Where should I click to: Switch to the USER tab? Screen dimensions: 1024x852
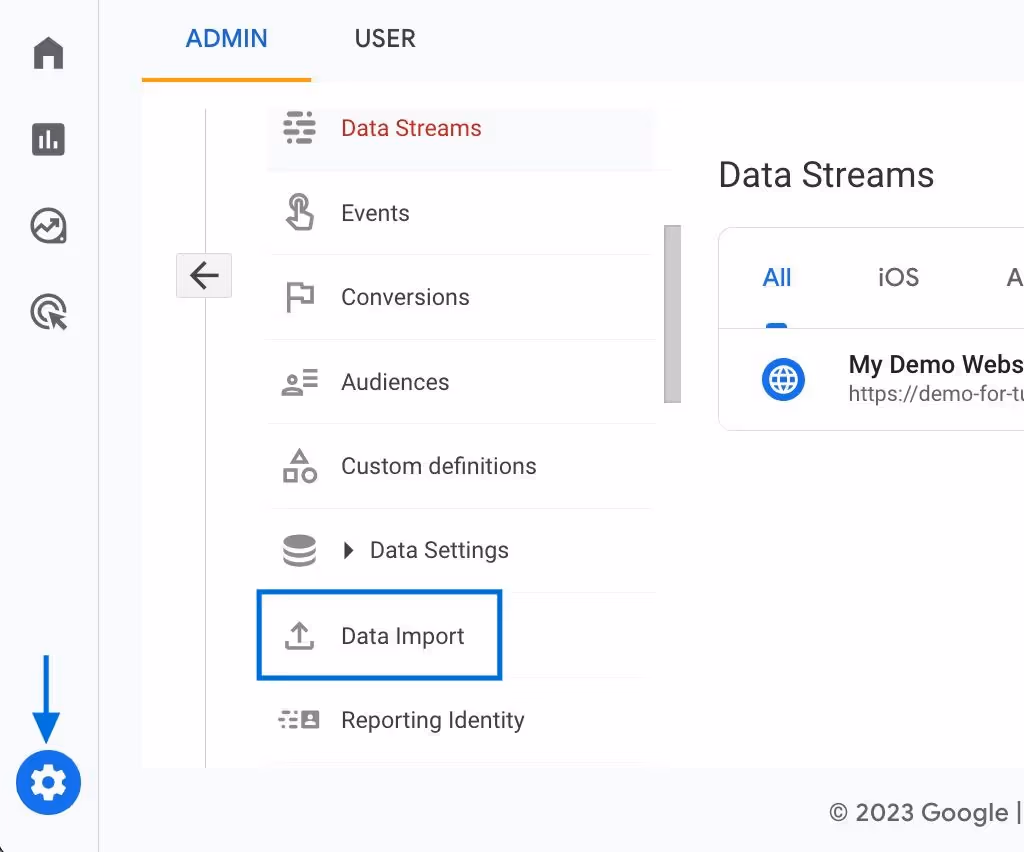(385, 39)
